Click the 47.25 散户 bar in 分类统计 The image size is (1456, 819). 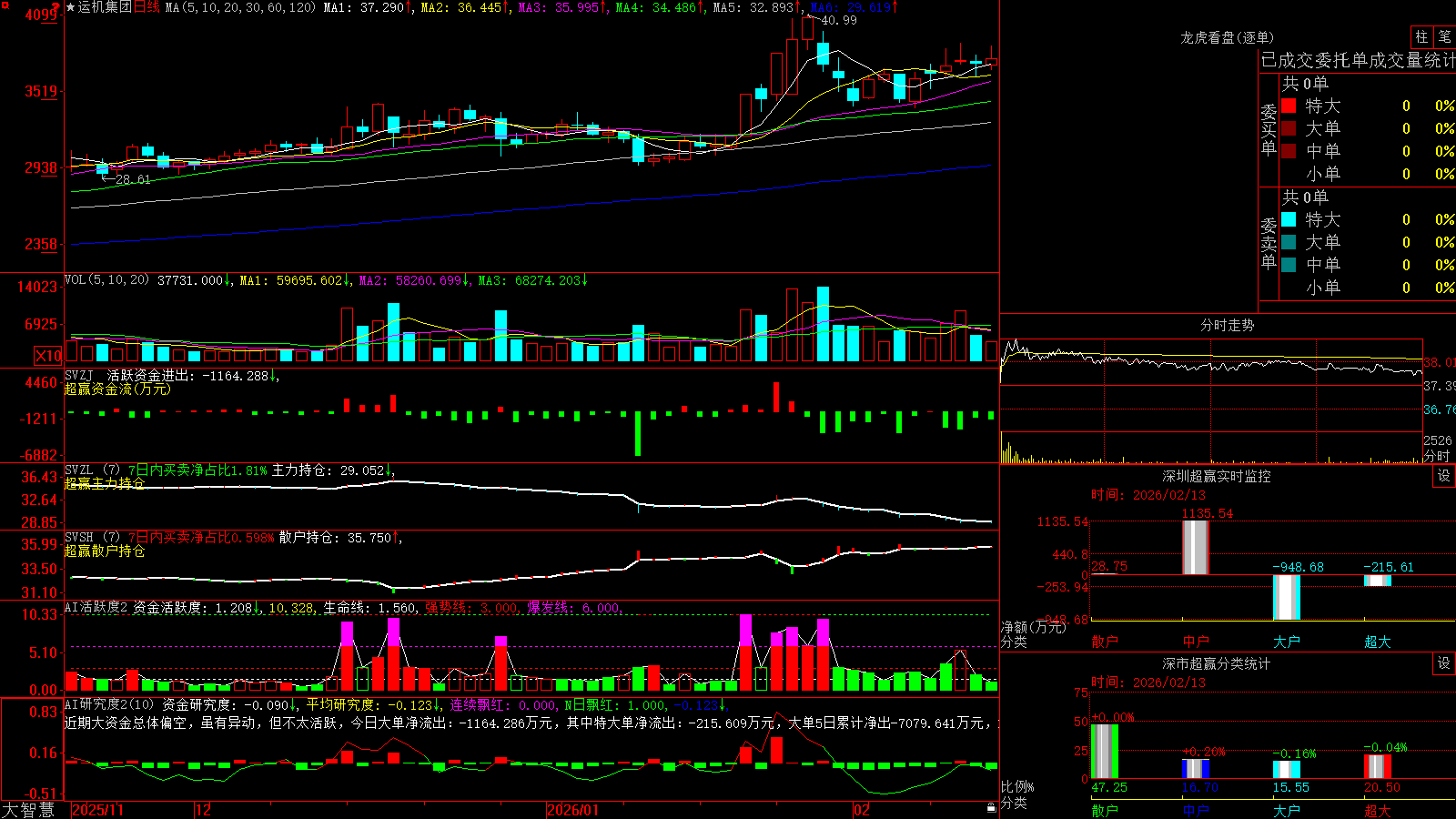click(1104, 752)
